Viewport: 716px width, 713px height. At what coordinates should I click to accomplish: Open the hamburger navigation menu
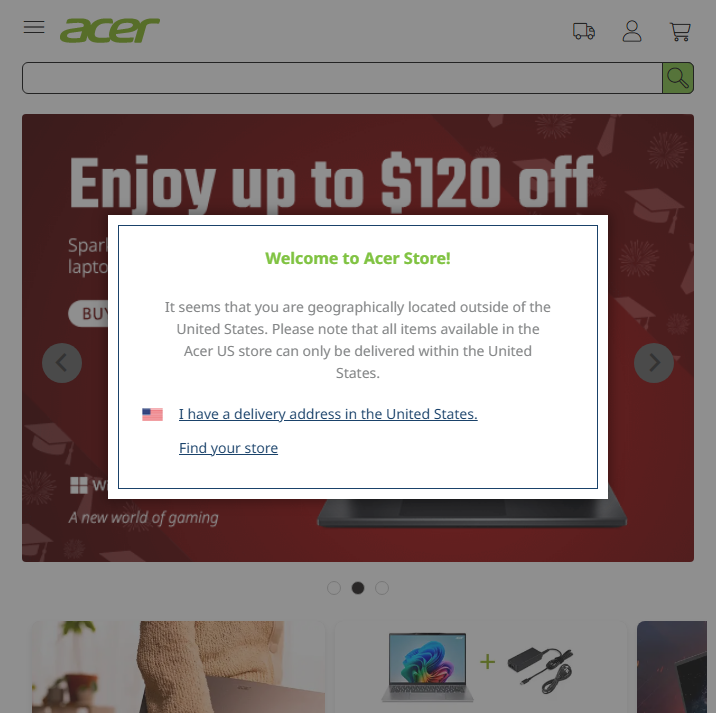click(x=34, y=27)
